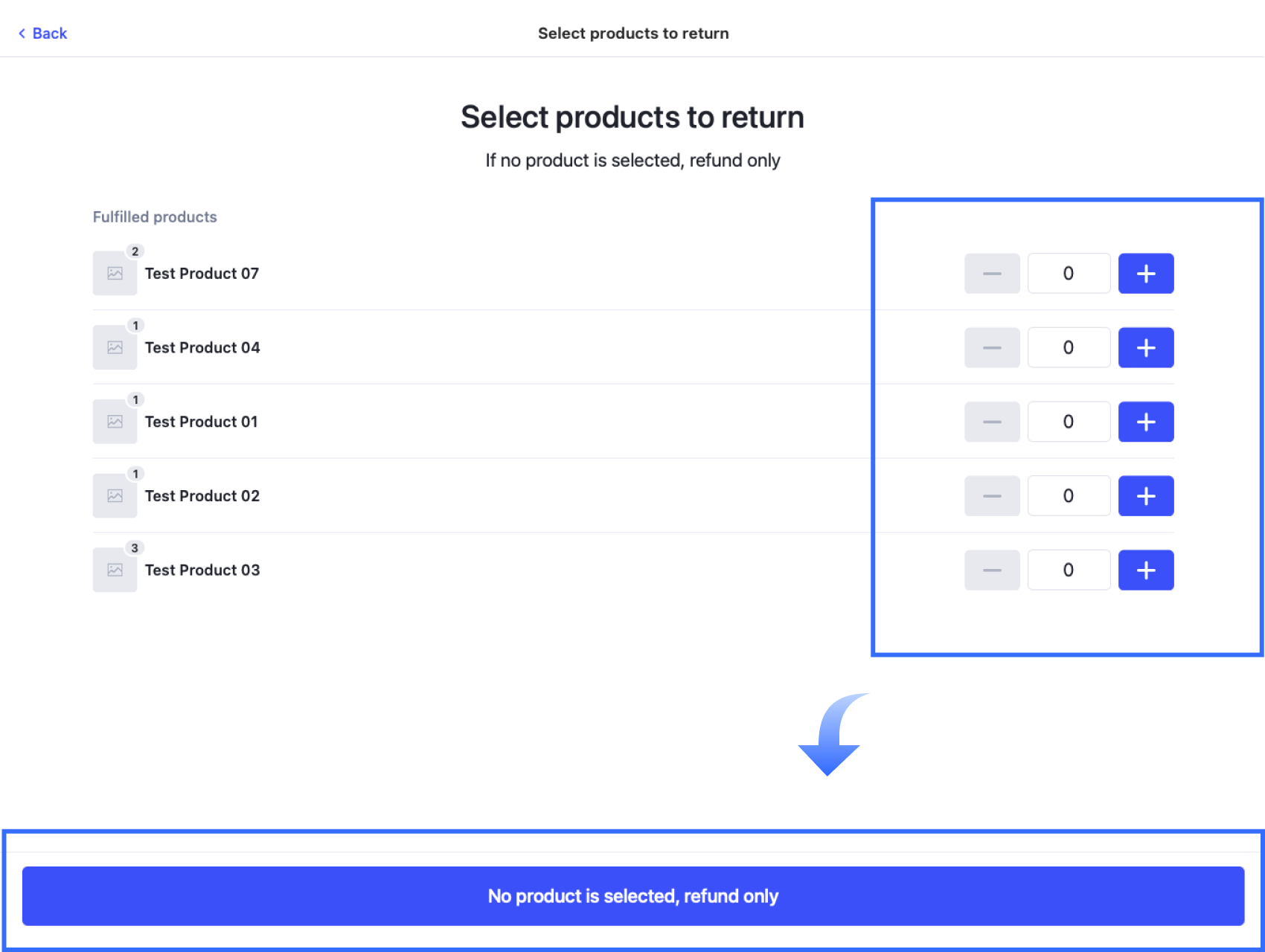1265x952 pixels.
Task: Click plus button for Test Product 04
Action: [x=1146, y=348]
